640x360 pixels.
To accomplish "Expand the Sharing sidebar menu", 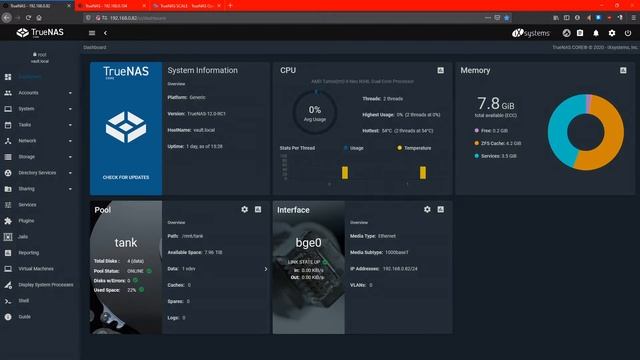I will tap(40, 189).
